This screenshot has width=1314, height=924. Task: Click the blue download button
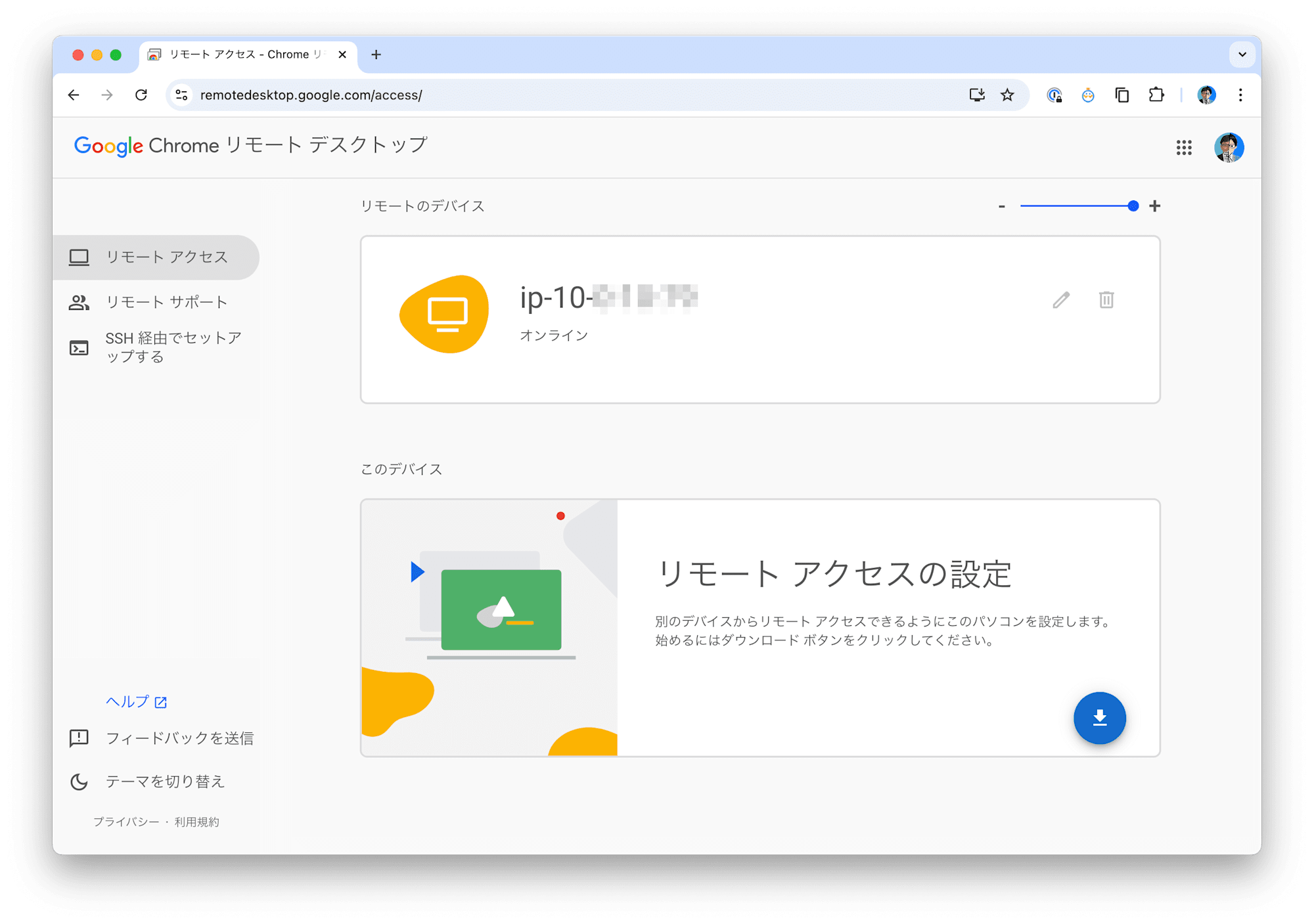[x=1100, y=718]
